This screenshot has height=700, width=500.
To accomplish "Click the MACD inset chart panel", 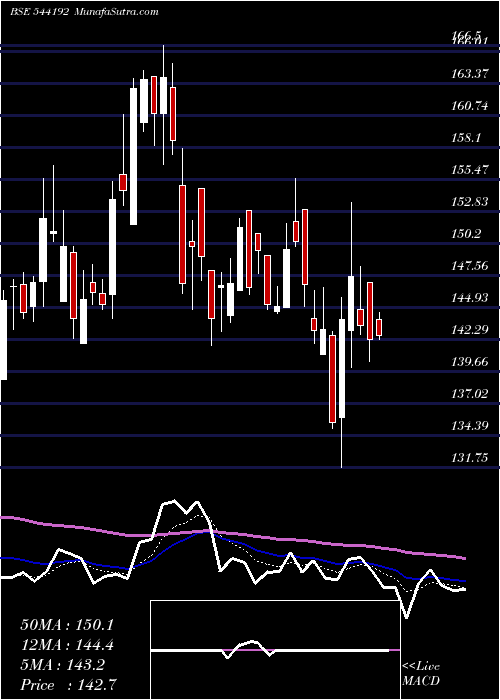I will click(x=275, y=650).
